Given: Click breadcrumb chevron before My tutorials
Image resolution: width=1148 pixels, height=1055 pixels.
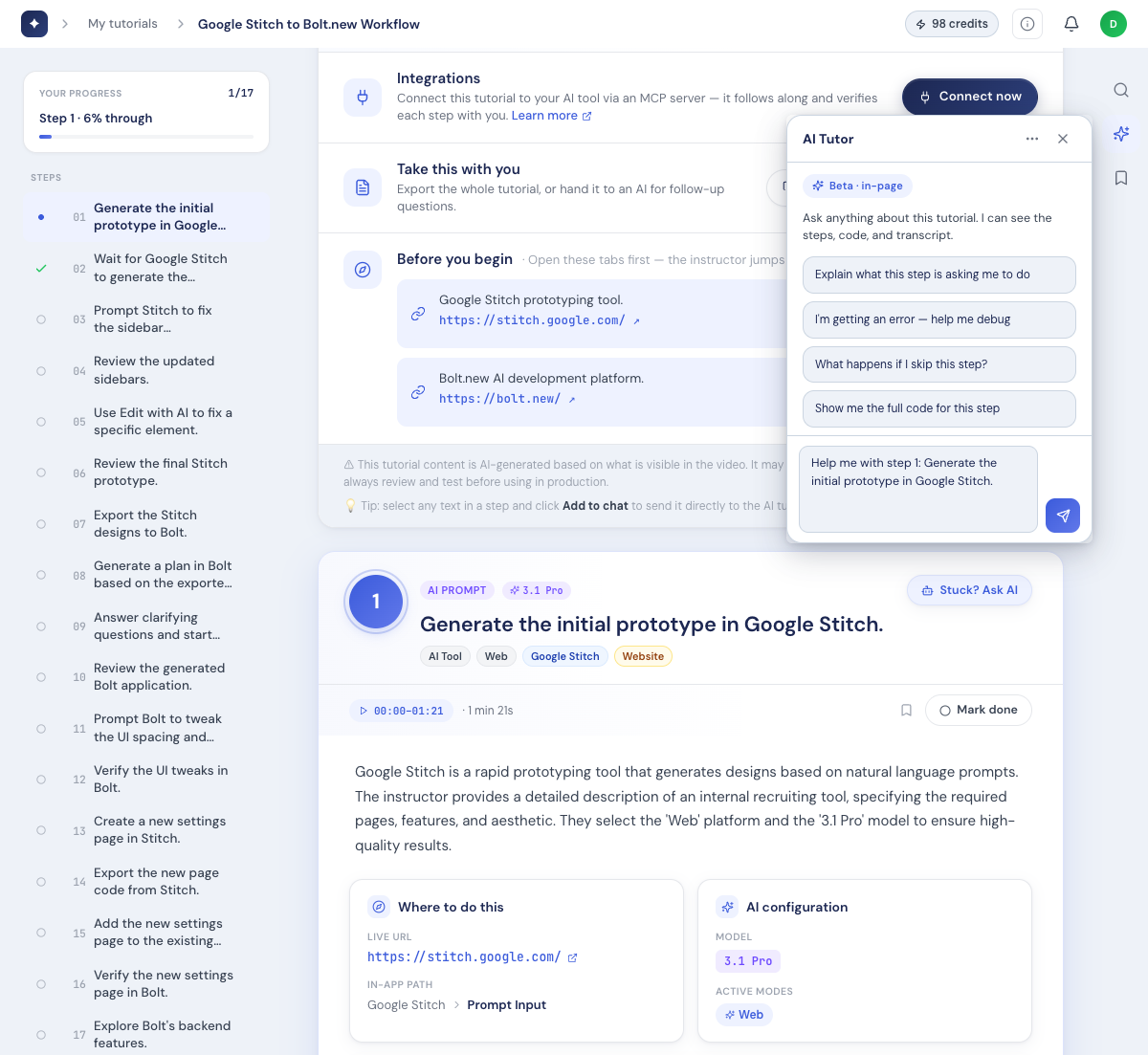Looking at the screenshot, I should click(x=65, y=24).
